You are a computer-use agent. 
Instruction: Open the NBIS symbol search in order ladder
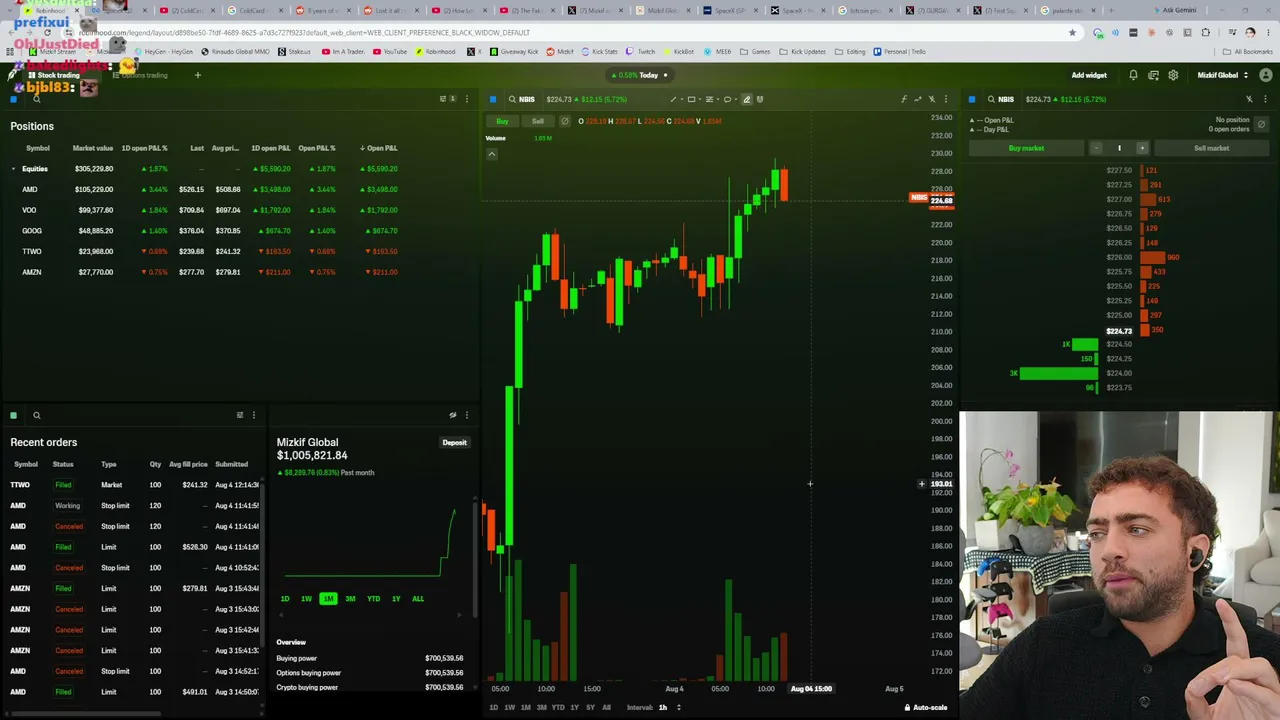(x=999, y=99)
